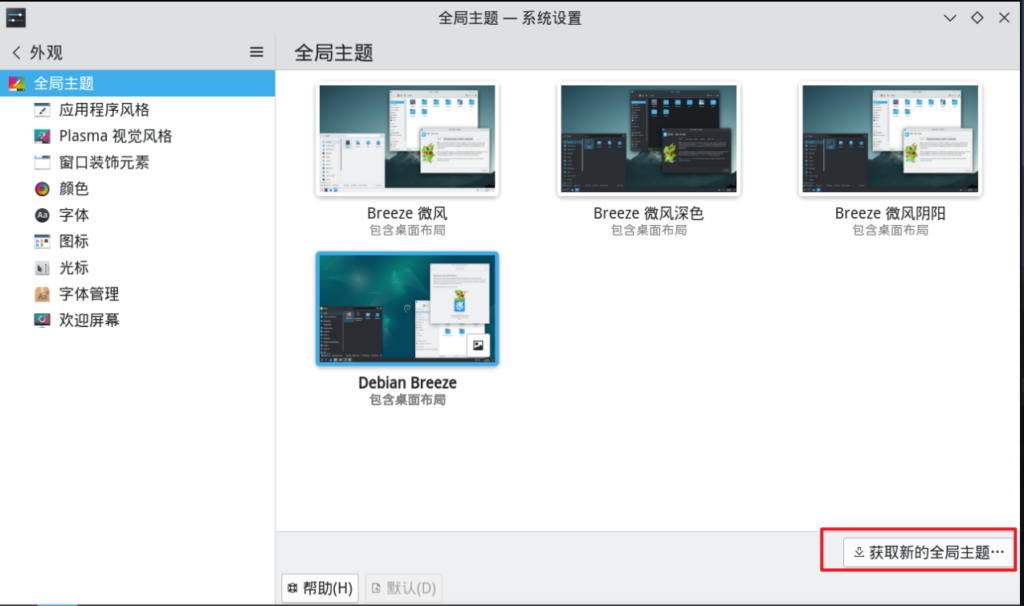Open 光标 settings page
The width and height of the screenshot is (1024, 606).
click(137, 268)
